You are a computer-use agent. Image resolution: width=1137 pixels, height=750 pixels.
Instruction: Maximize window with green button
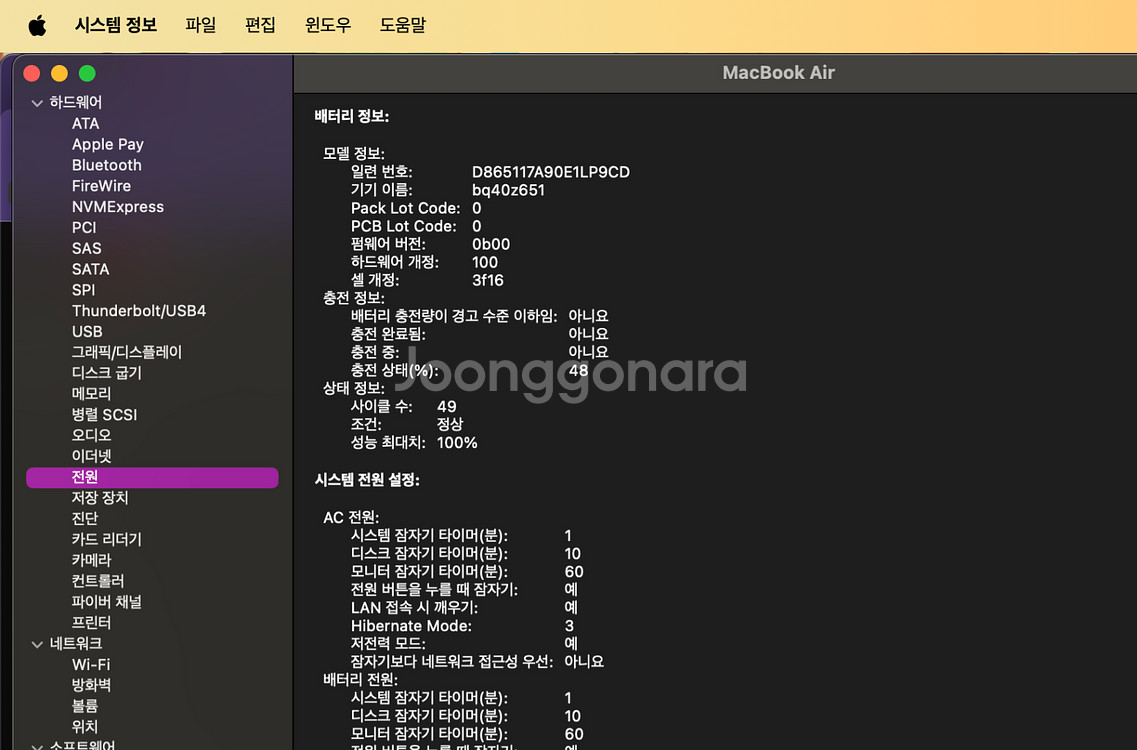point(87,73)
